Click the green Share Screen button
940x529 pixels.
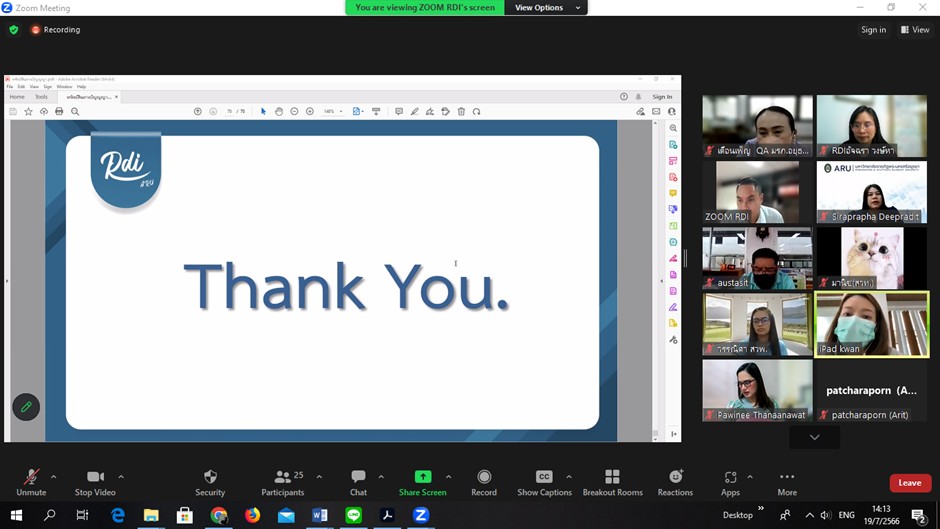coord(423,483)
